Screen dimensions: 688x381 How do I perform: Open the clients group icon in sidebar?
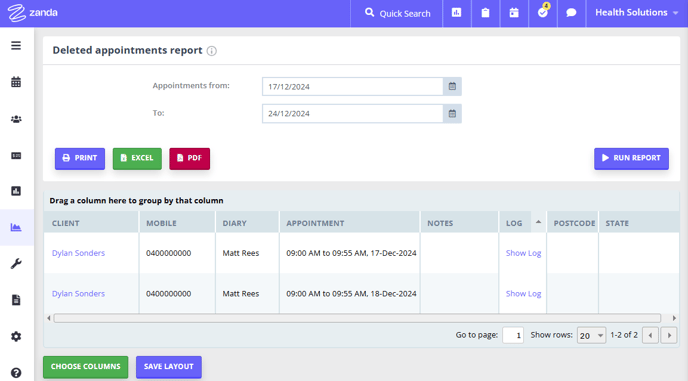(x=16, y=119)
